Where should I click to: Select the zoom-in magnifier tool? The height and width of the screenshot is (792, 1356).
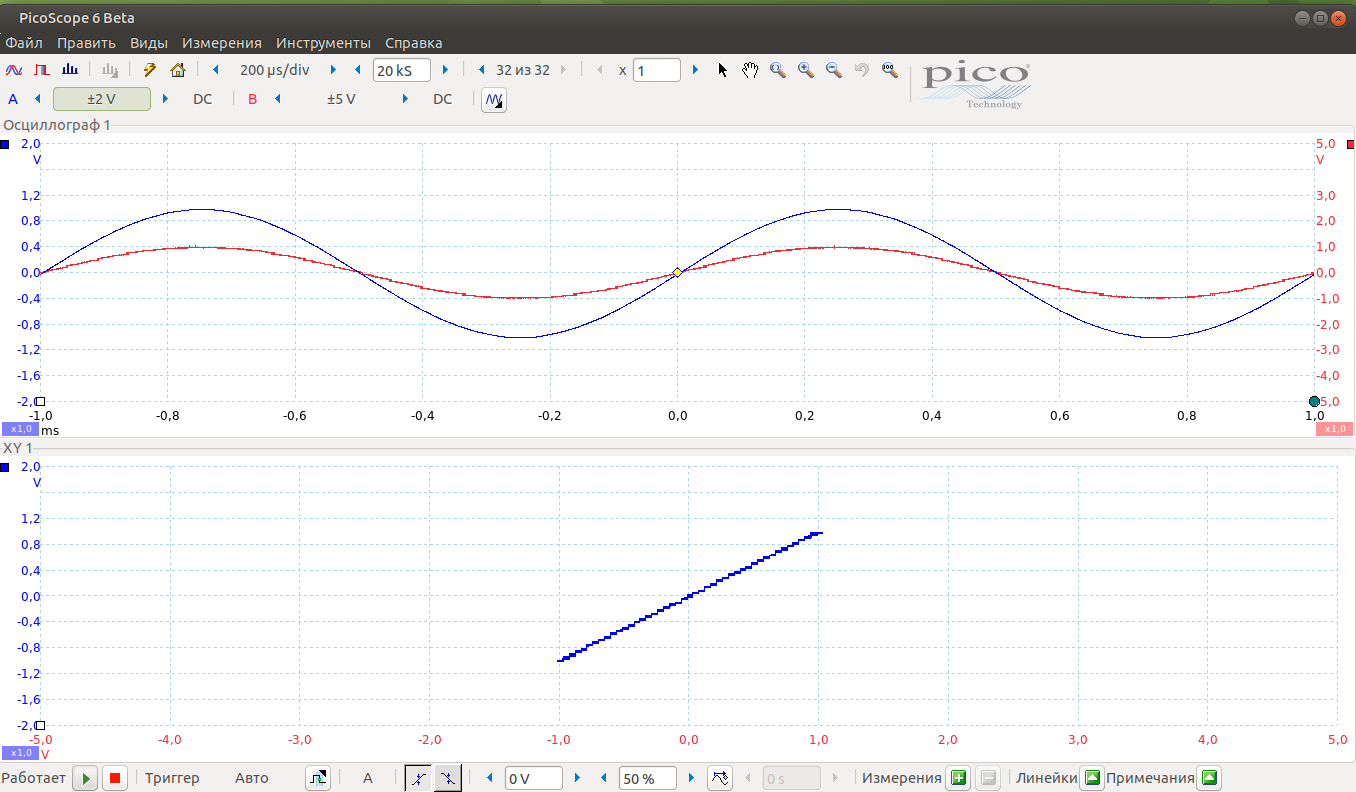click(805, 70)
